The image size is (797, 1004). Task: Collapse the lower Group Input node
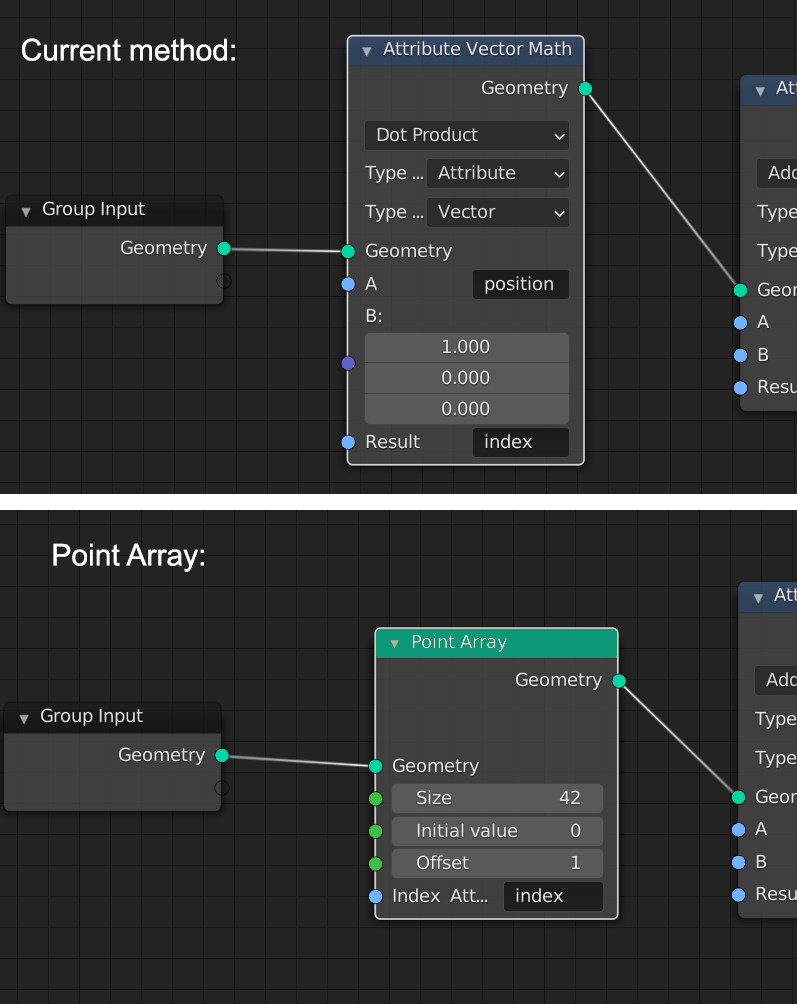click(x=24, y=718)
